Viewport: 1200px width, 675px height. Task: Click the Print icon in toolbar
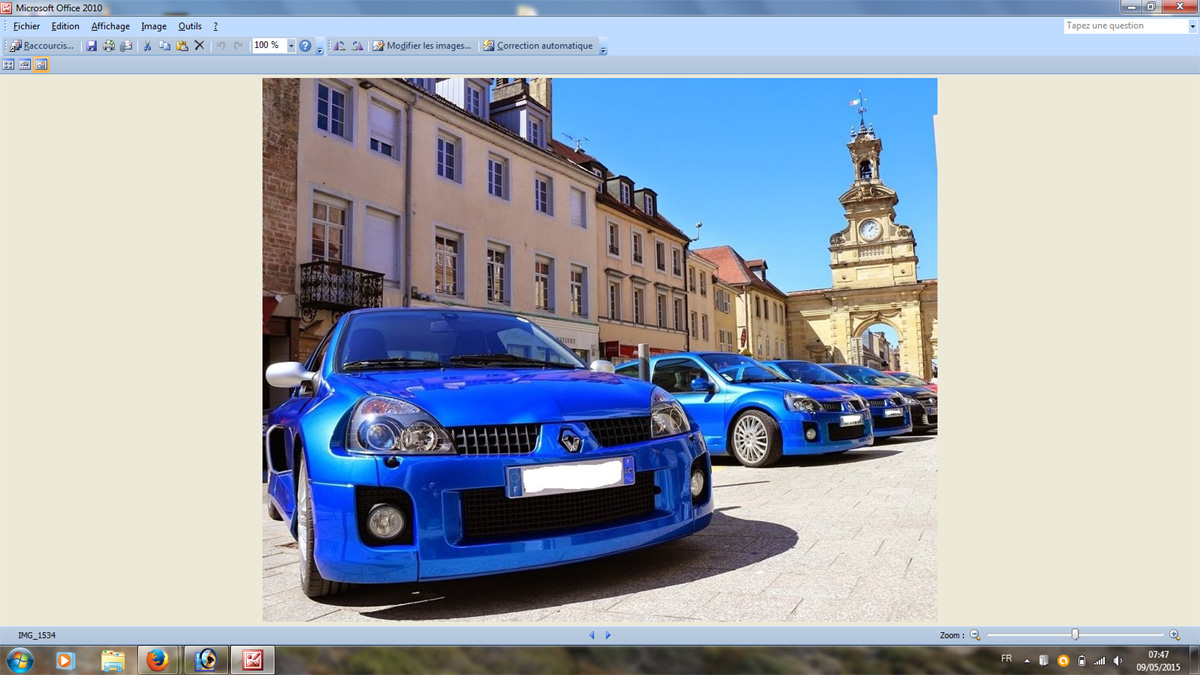tap(109, 46)
